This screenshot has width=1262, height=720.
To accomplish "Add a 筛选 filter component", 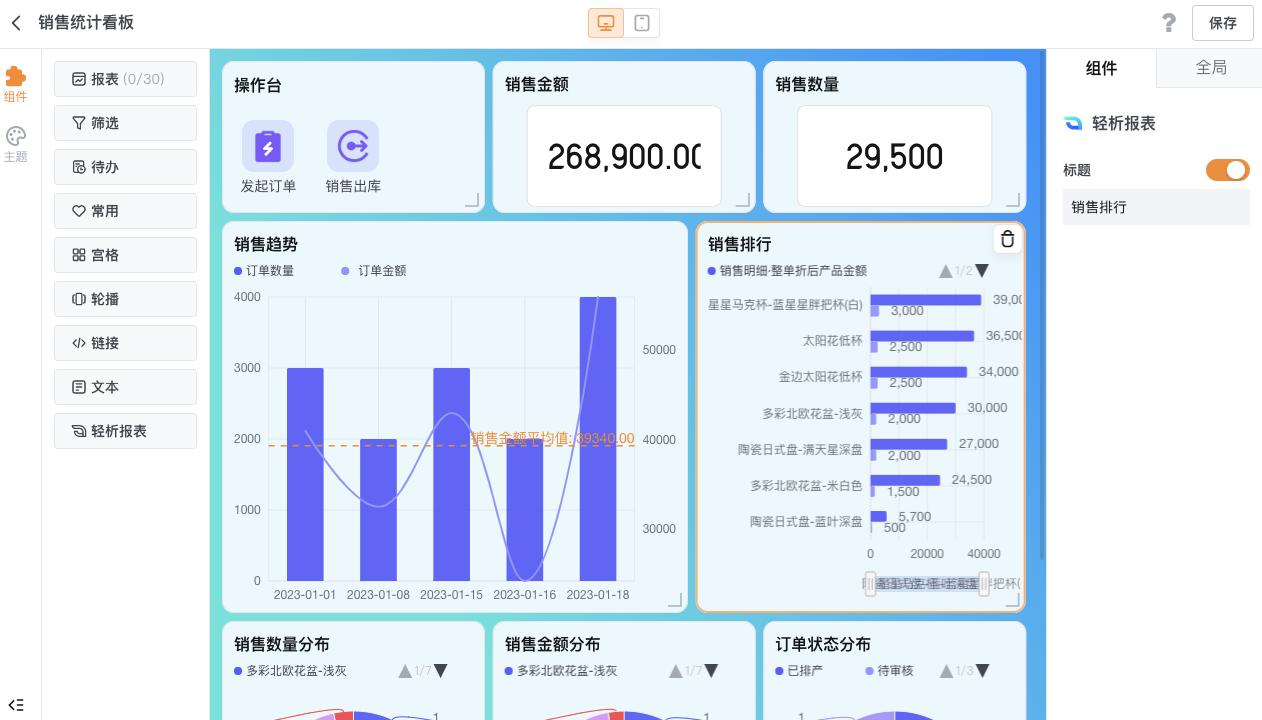I will (x=125, y=123).
